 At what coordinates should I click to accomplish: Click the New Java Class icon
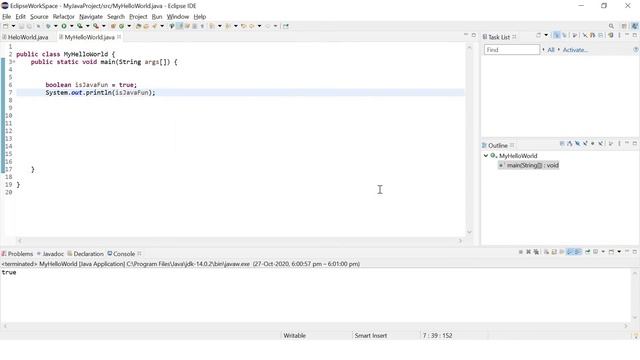click(121, 26)
